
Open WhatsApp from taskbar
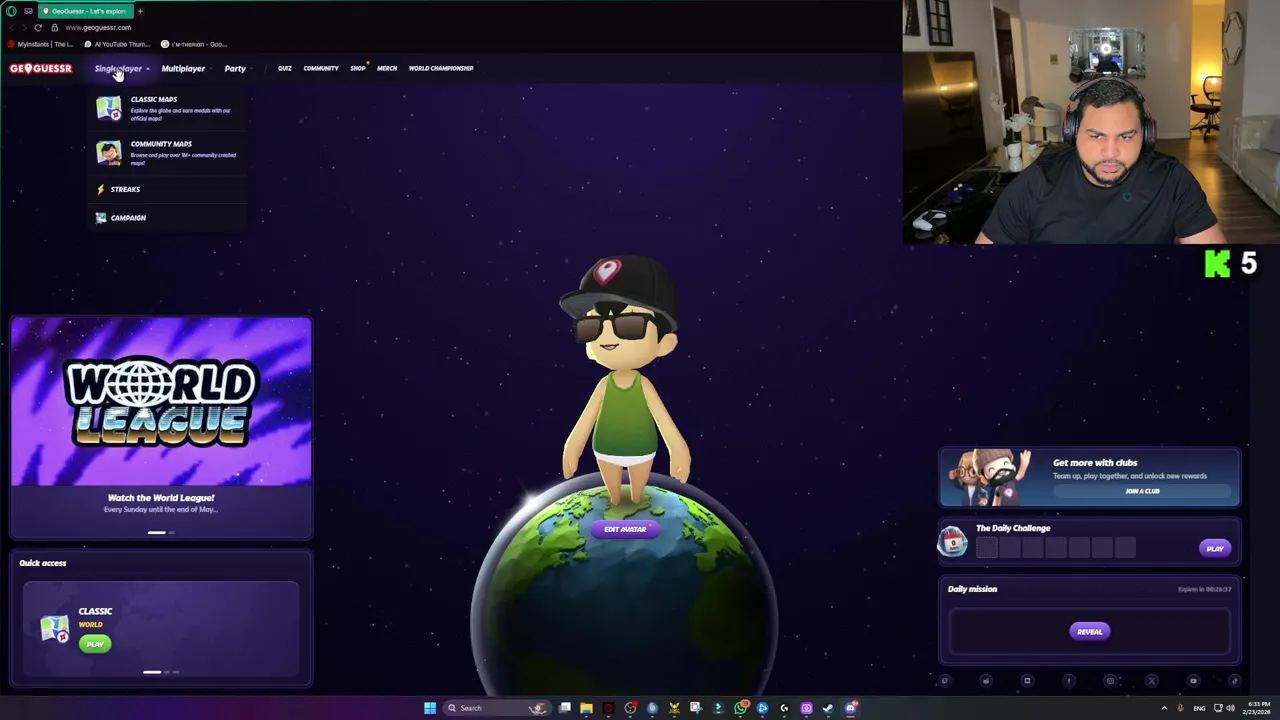point(740,708)
